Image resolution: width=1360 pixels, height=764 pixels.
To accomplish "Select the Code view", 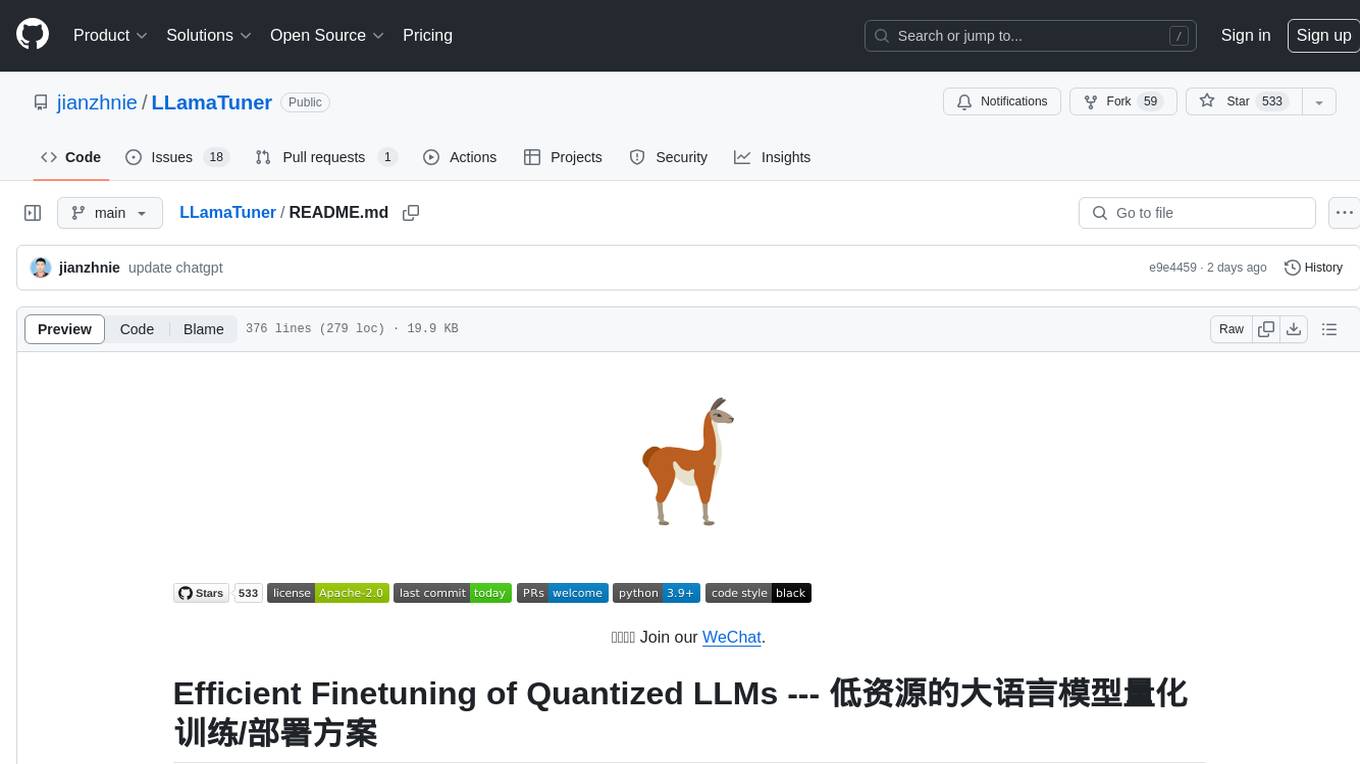I will click(x=137, y=329).
